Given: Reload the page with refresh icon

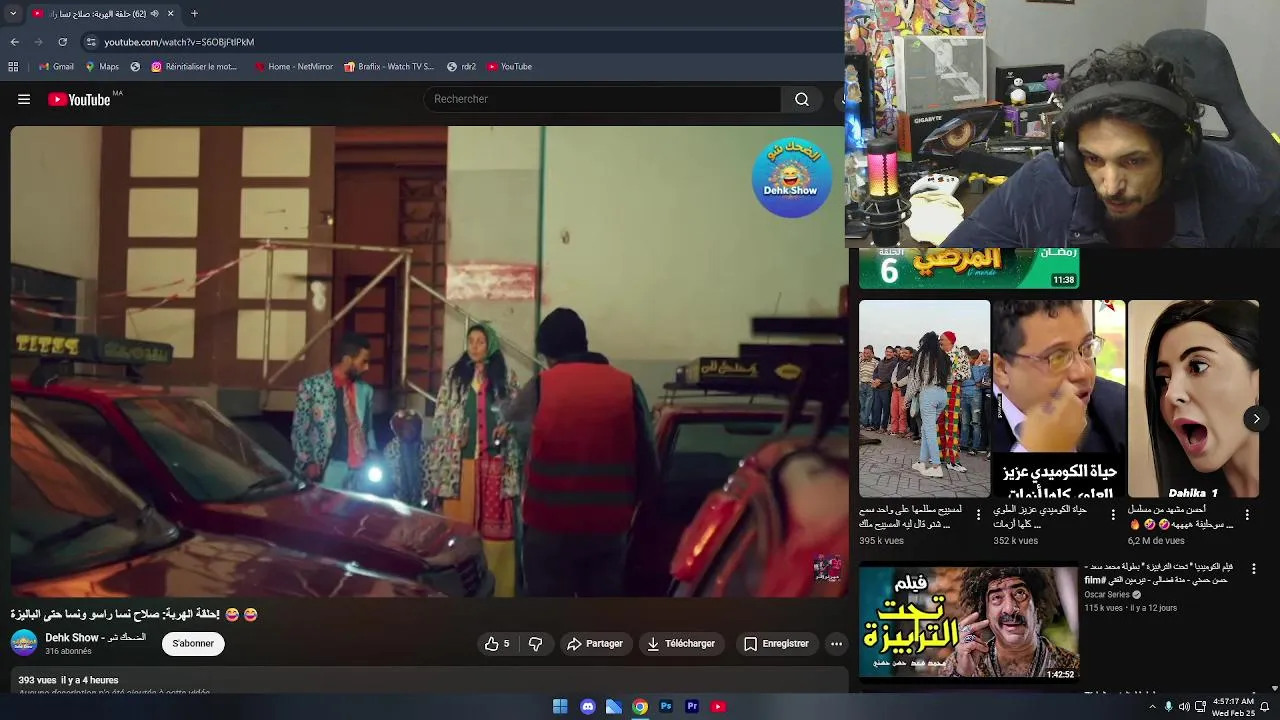Looking at the screenshot, I should point(62,42).
